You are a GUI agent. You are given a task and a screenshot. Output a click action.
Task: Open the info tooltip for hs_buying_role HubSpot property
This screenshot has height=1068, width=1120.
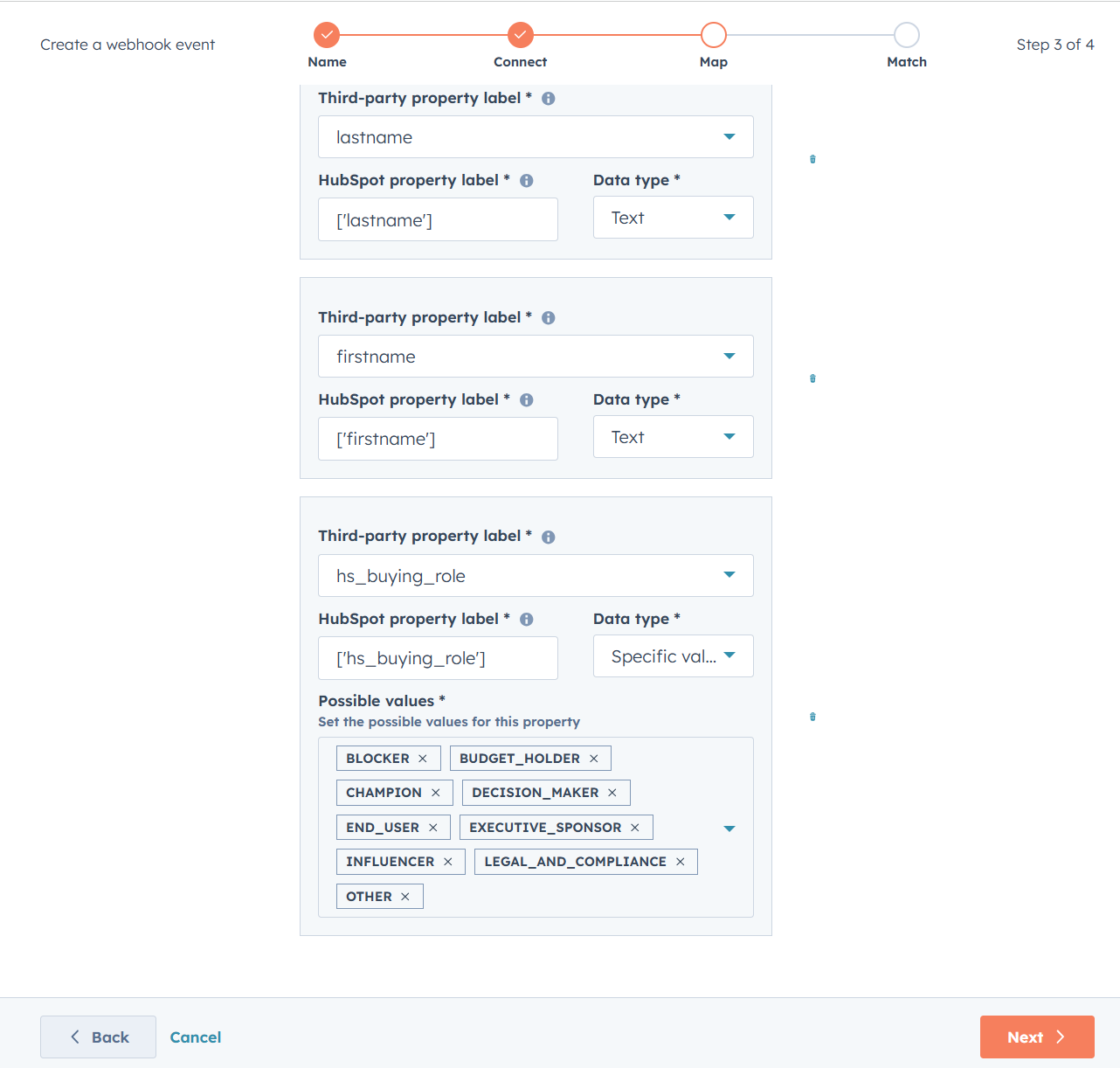(x=526, y=619)
